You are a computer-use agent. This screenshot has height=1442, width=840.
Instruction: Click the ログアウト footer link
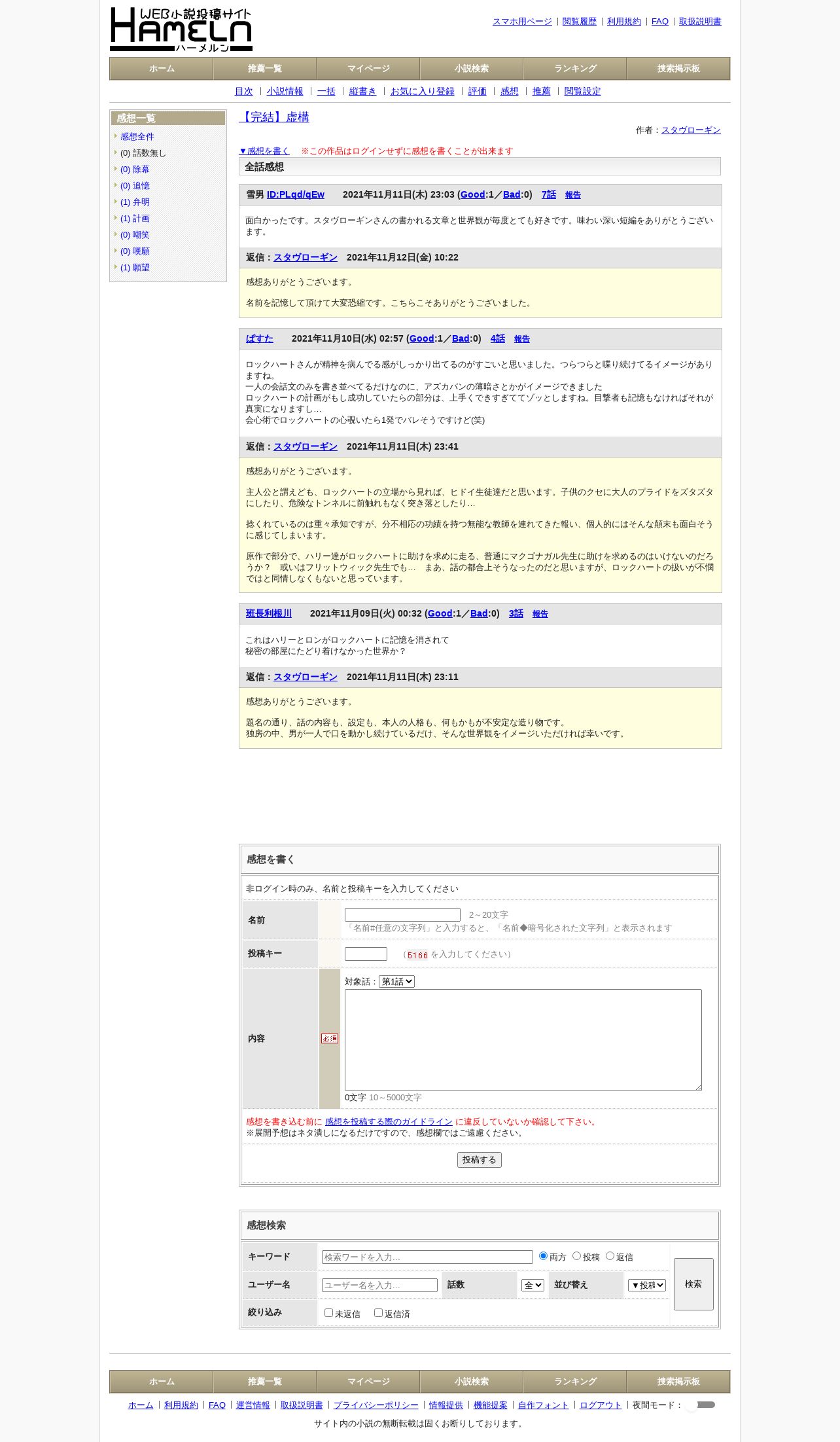601,1405
